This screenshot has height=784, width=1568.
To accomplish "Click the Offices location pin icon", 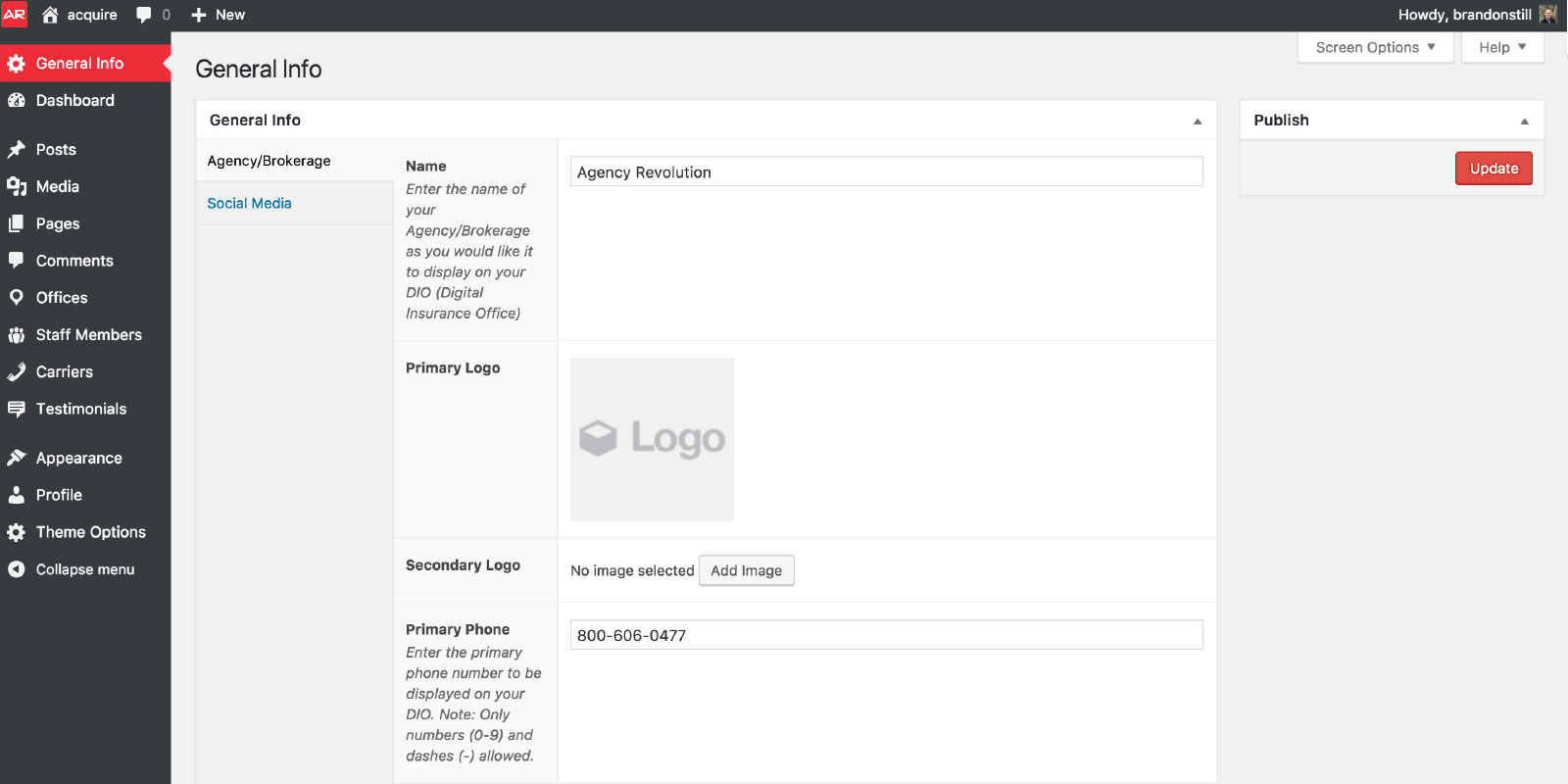I will click(x=16, y=297).
